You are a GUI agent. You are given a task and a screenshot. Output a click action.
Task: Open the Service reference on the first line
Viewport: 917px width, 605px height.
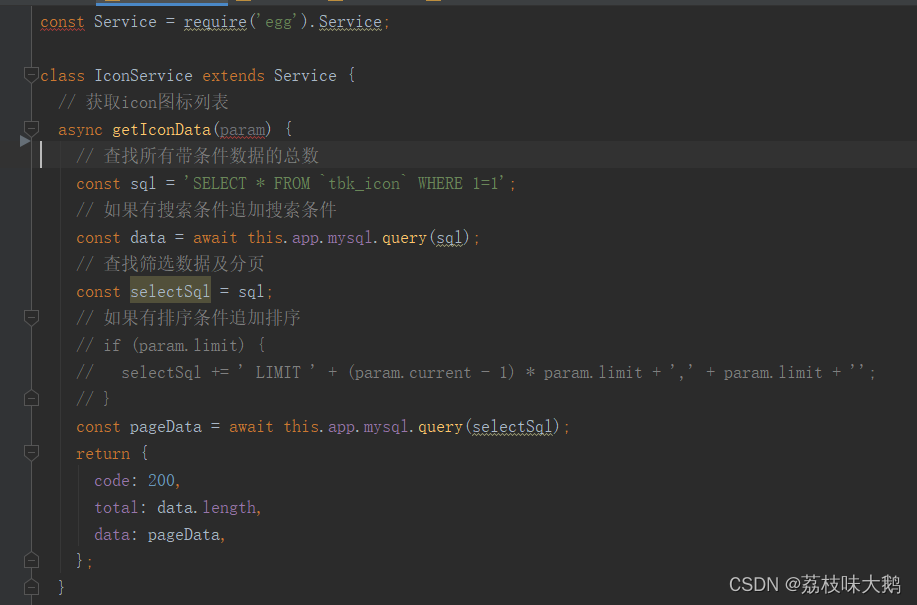tap(350, 22)
